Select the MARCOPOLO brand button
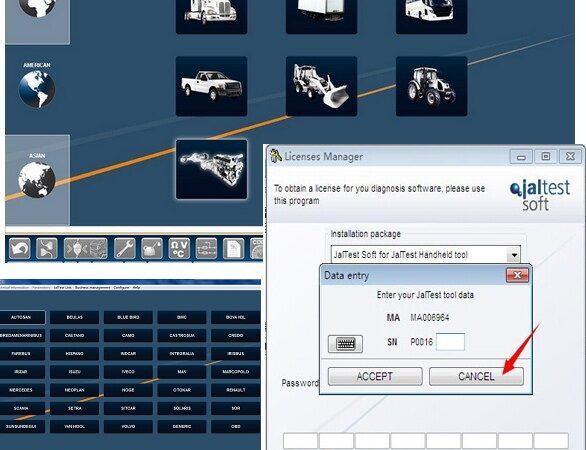 (x=235, y=372)
